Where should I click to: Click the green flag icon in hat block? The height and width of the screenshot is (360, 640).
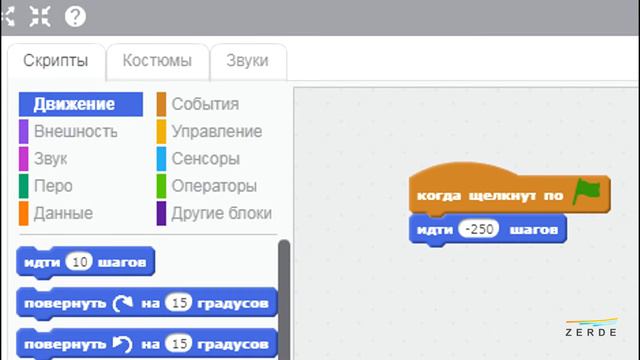[x=587, y=191]
